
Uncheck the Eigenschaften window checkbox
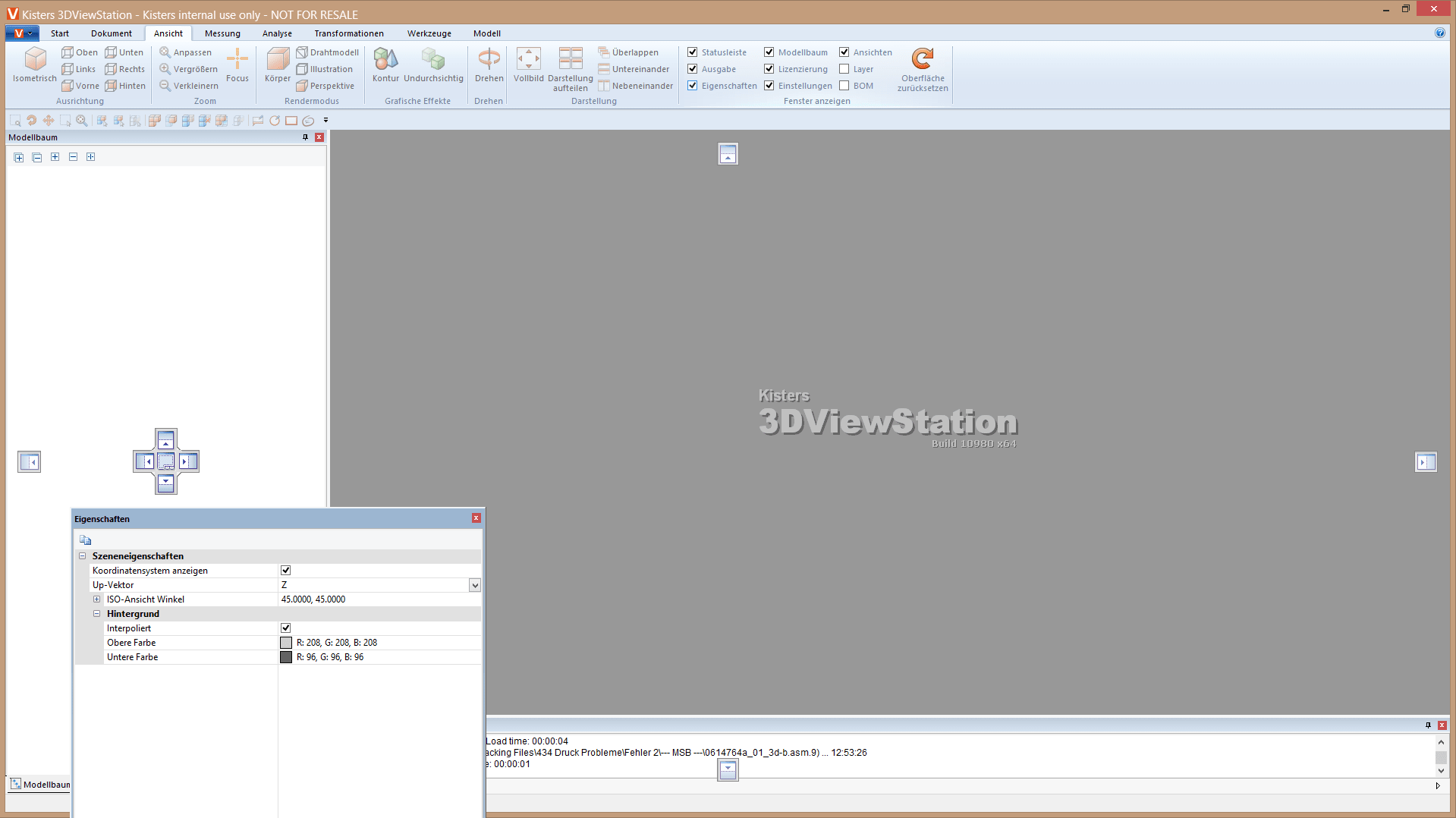(692, 86)
